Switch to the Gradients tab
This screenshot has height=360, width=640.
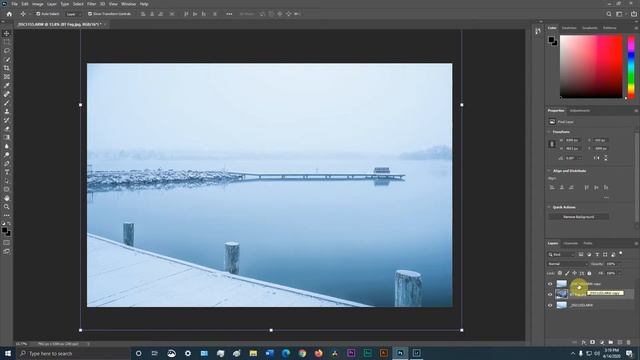pyautogui.click(x=589, y=28)
